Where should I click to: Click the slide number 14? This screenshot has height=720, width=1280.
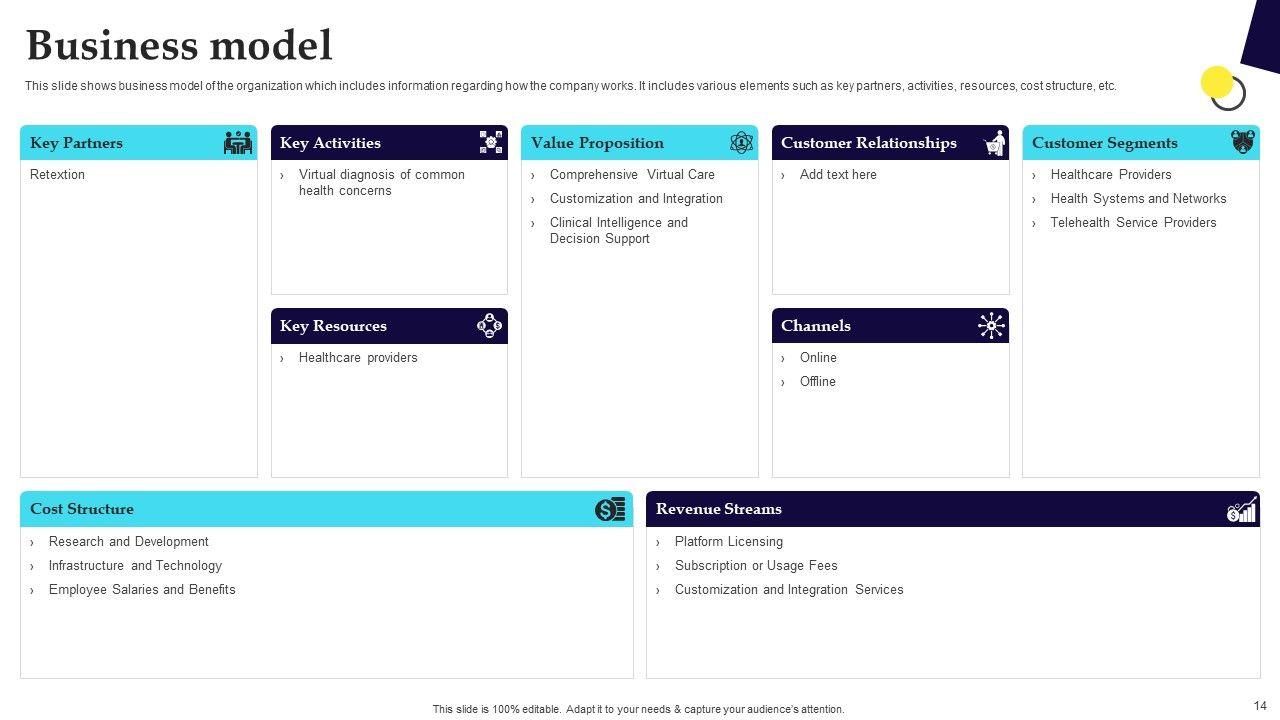tap(1259, 706)
